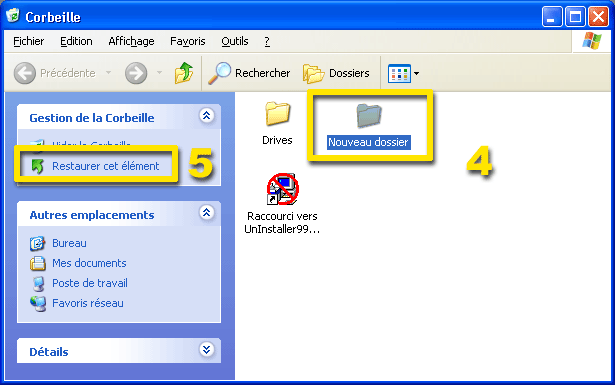Click the green restore arrow icon
Image resolution: width=615 pixels, height=385 pixels.
pos(38,166)
